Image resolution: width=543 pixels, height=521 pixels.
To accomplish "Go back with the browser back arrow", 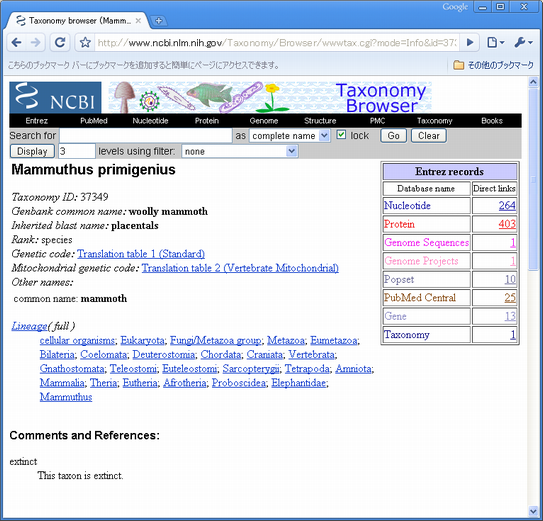I will click(x=16, y=43).
